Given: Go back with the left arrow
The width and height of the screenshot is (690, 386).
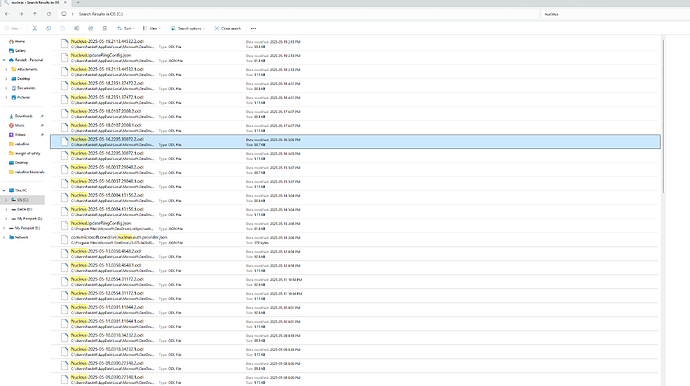Looking at the screenshot, I should click(x=7, y=14).
